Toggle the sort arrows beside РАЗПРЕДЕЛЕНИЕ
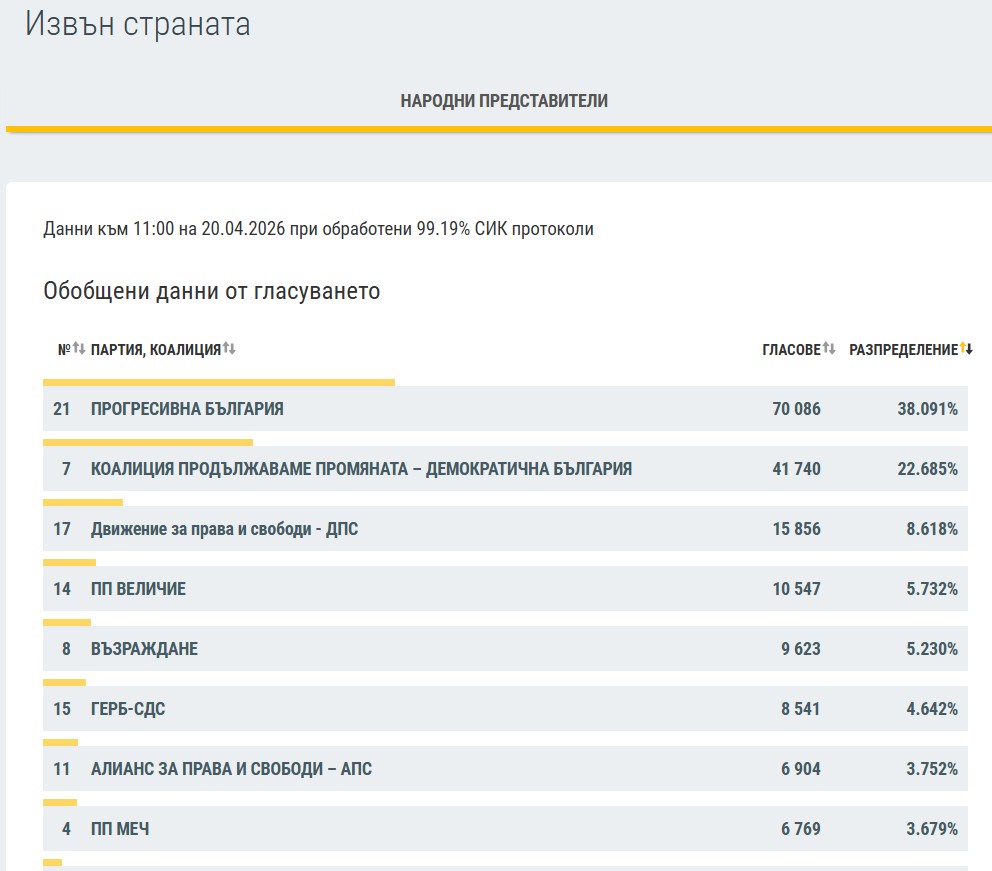992x871 pixels. tap(966, 349)
